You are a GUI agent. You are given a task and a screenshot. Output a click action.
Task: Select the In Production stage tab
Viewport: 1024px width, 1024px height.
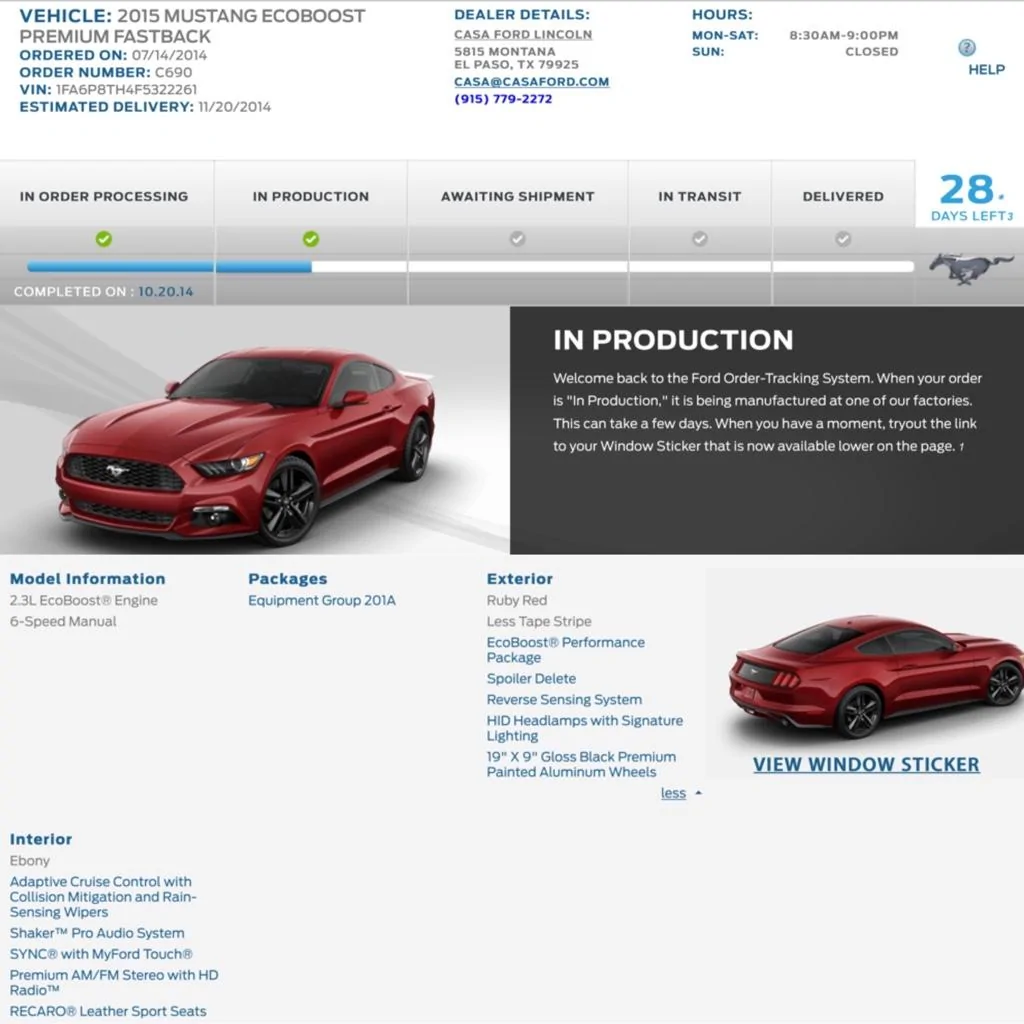(311, 197)
